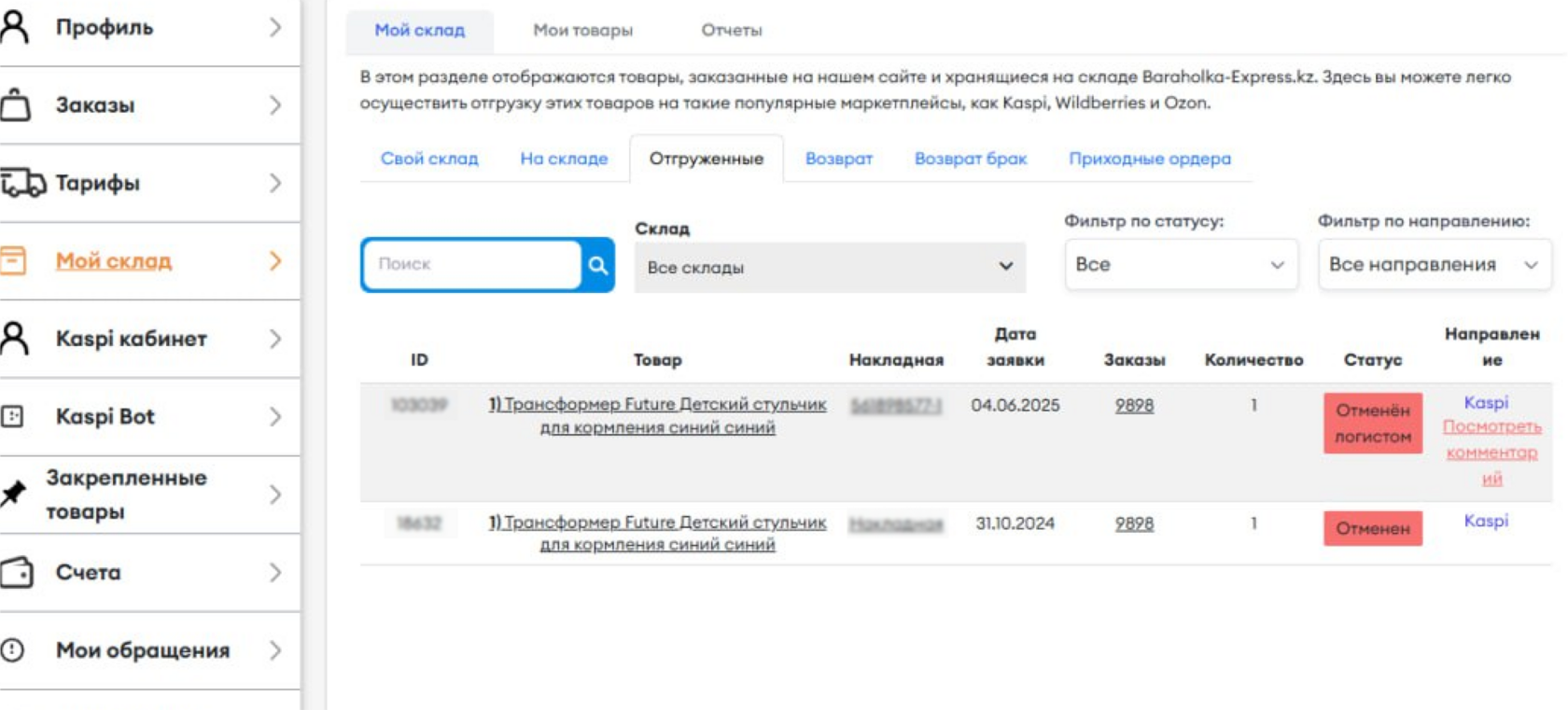Image resolution: width=1568 pixels, height=710 pixels.
Task: Open Посмотреть комментарий link
Action: click(1491, 452)
